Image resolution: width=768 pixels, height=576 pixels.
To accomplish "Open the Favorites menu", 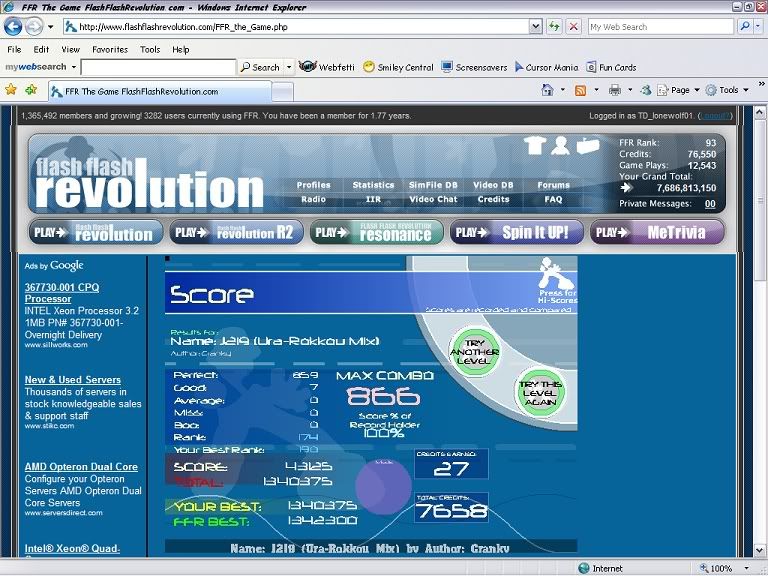I will click(x=109, y=49).
